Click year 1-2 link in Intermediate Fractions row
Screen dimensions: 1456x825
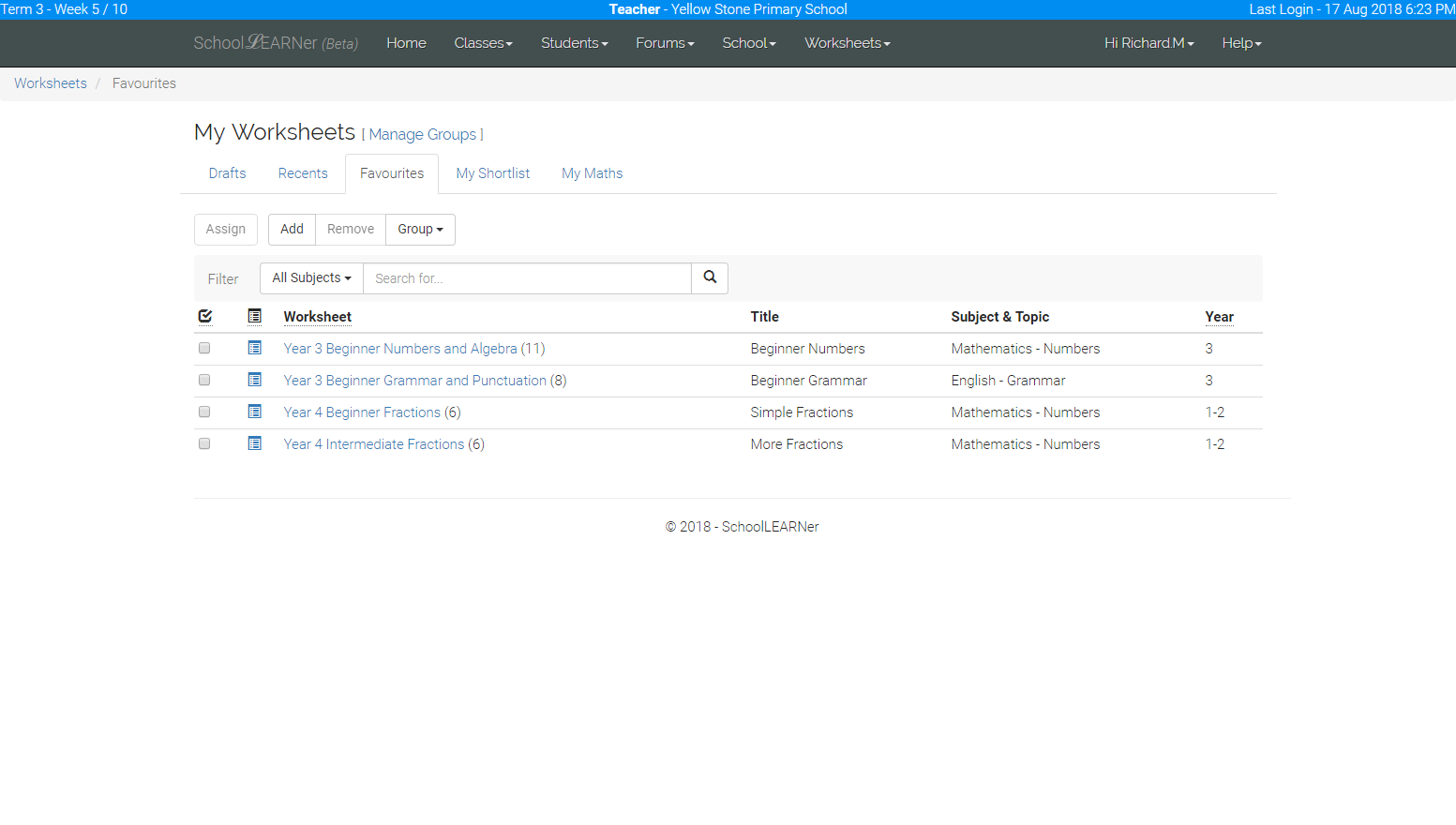point(1215,444)
